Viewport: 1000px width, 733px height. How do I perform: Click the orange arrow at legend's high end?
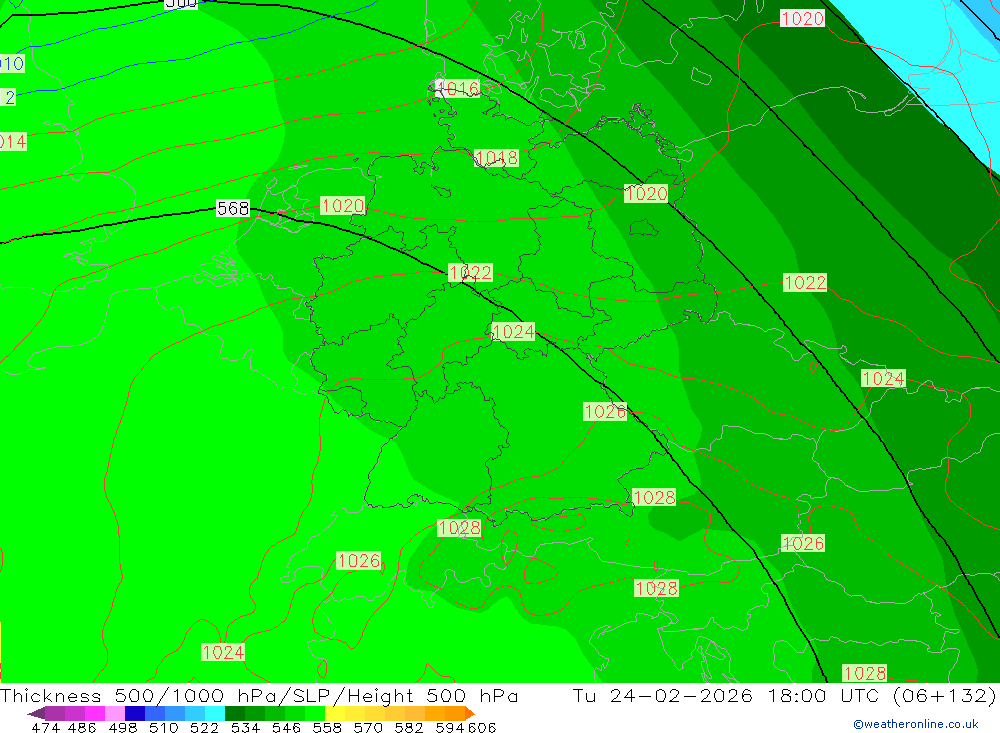pyautogui.click(x=470, y=713)
